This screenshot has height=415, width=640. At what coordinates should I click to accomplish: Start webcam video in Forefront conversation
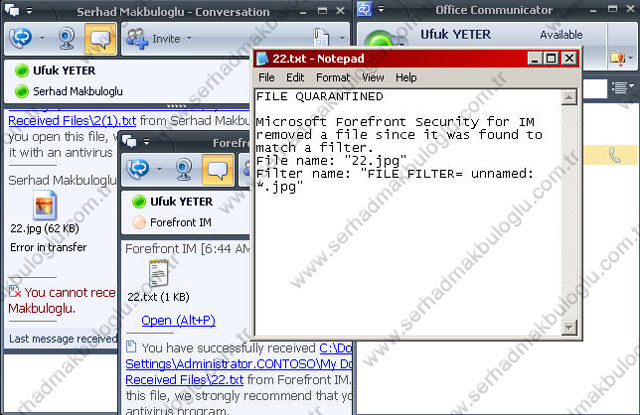pyautogui.click(x=184, y=169)
